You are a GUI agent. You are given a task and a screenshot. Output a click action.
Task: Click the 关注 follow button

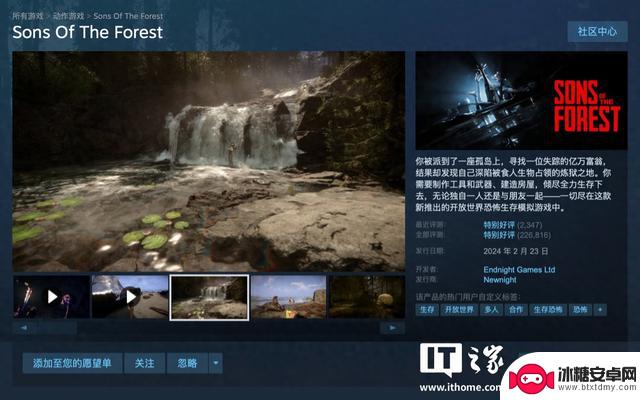[144, 363]
